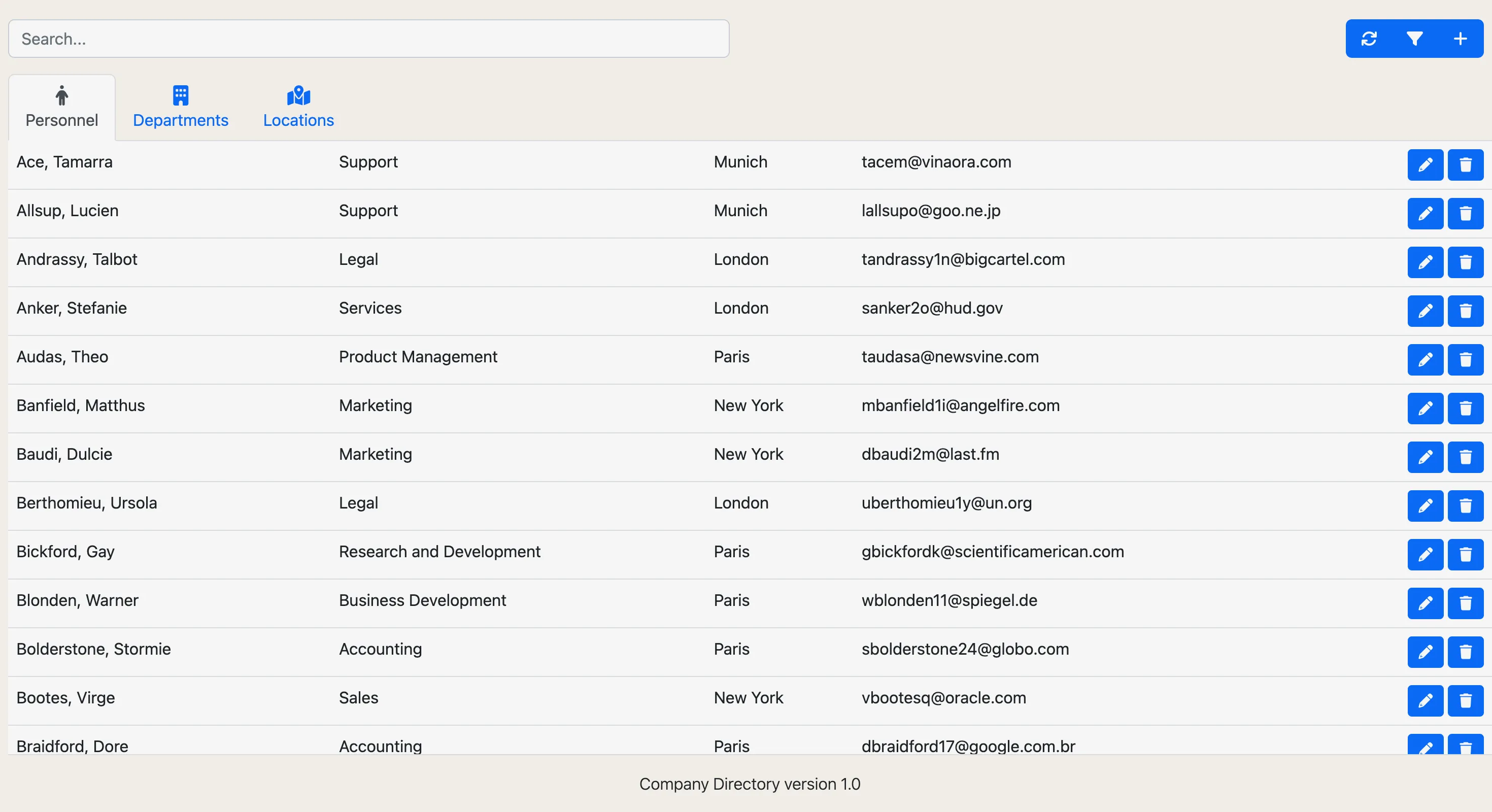Image resolution: width=1492 pixels, height=812 pixels.
Task: Click the plus icon to add a new entry
Action: click(1460, 39)
